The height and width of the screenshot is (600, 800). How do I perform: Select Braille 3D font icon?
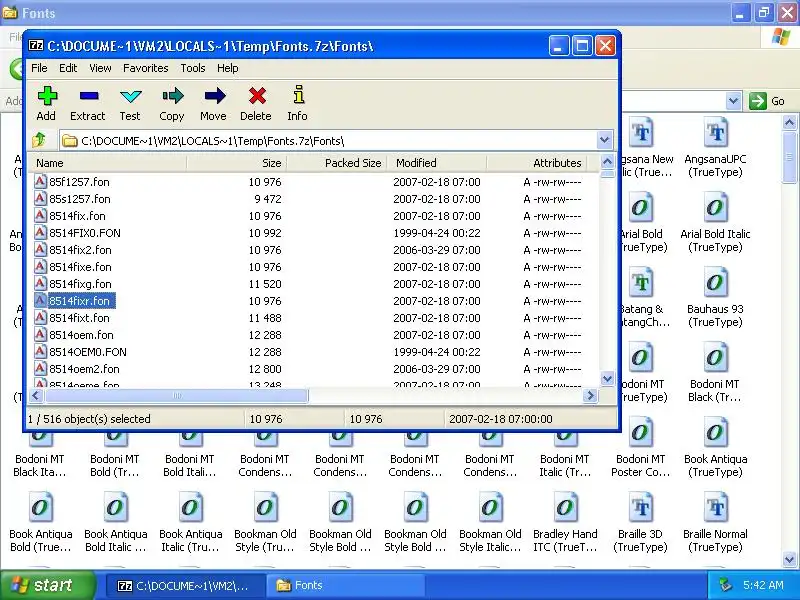(x=640, y=508)
